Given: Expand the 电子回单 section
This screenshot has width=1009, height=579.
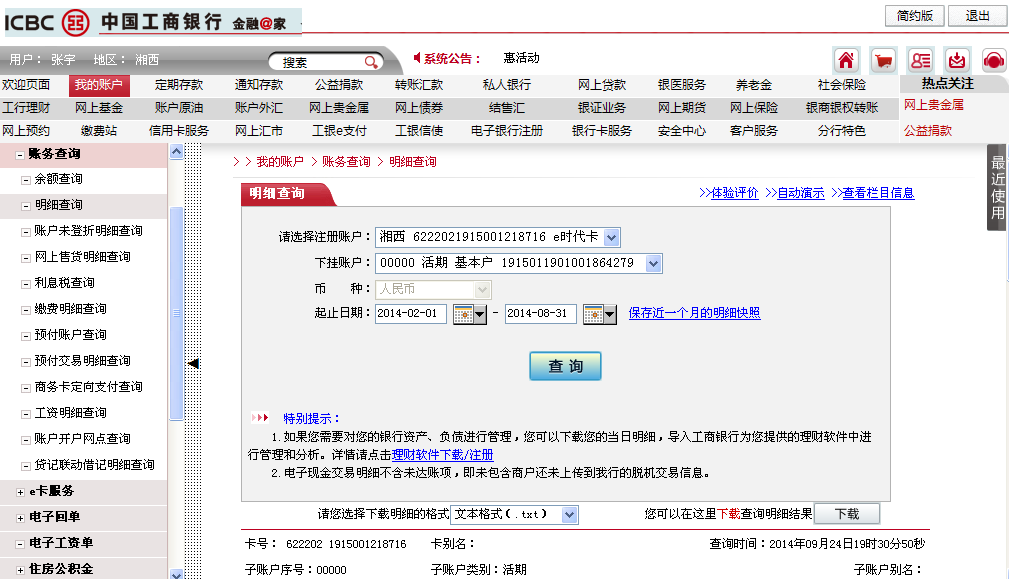Looking at the screenshot, I should click(20, 518).
